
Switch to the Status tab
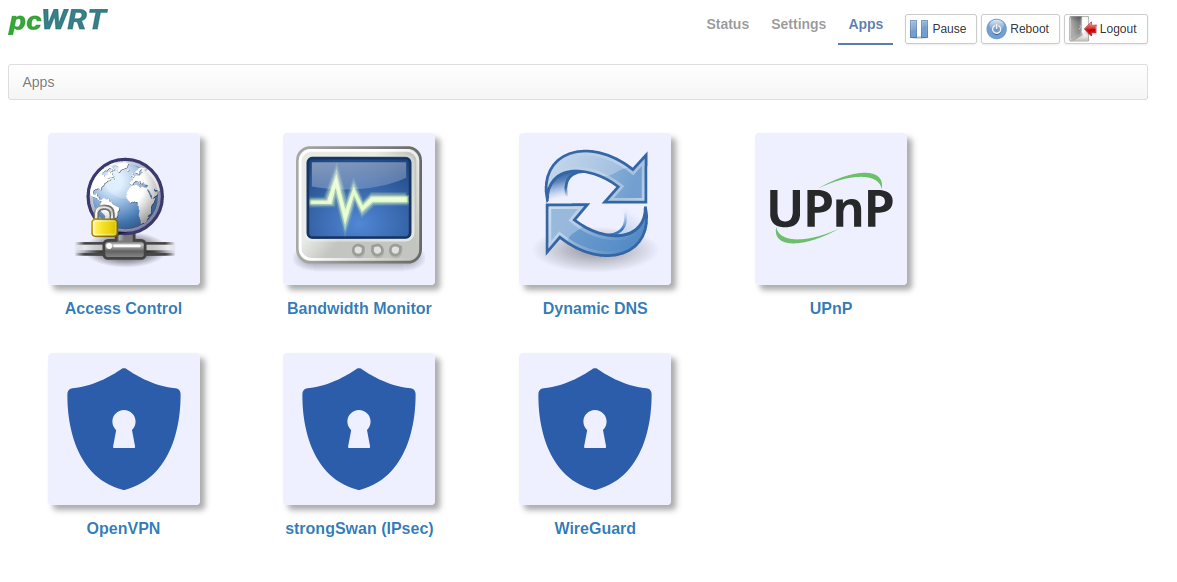[727, 25]
